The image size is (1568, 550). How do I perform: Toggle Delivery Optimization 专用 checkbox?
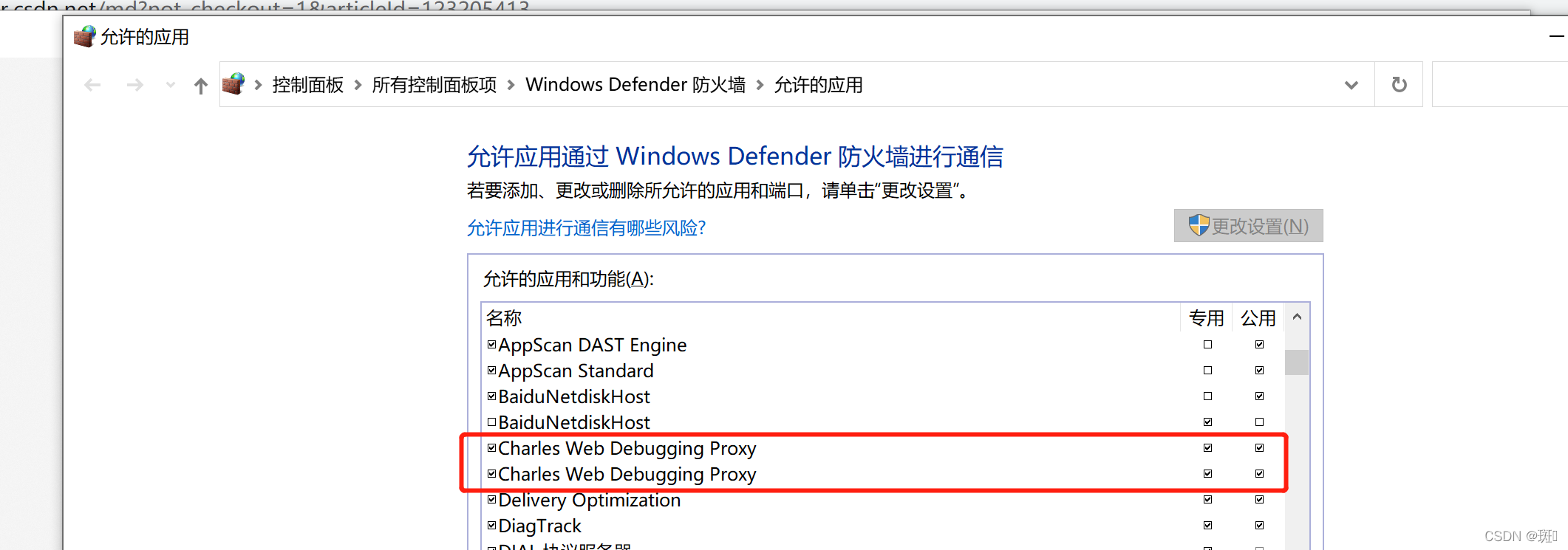(x=1207, y=499)
